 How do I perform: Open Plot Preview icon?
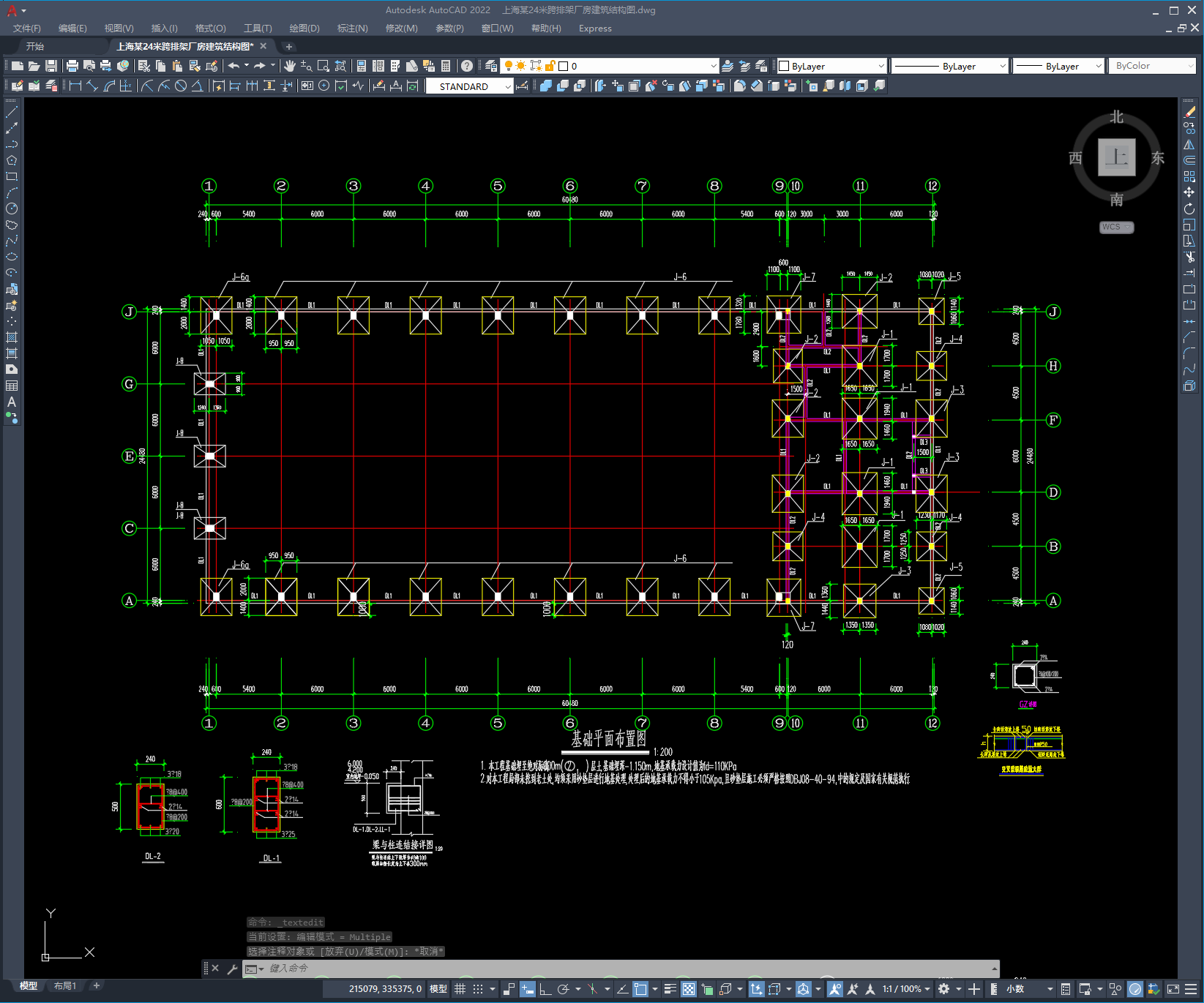tap(89, 66)
